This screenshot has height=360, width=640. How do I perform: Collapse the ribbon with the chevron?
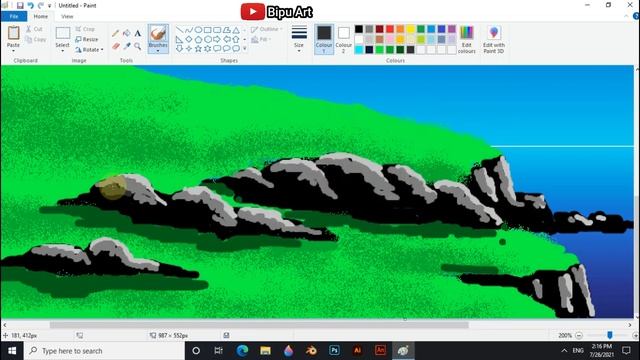point(626,16)
